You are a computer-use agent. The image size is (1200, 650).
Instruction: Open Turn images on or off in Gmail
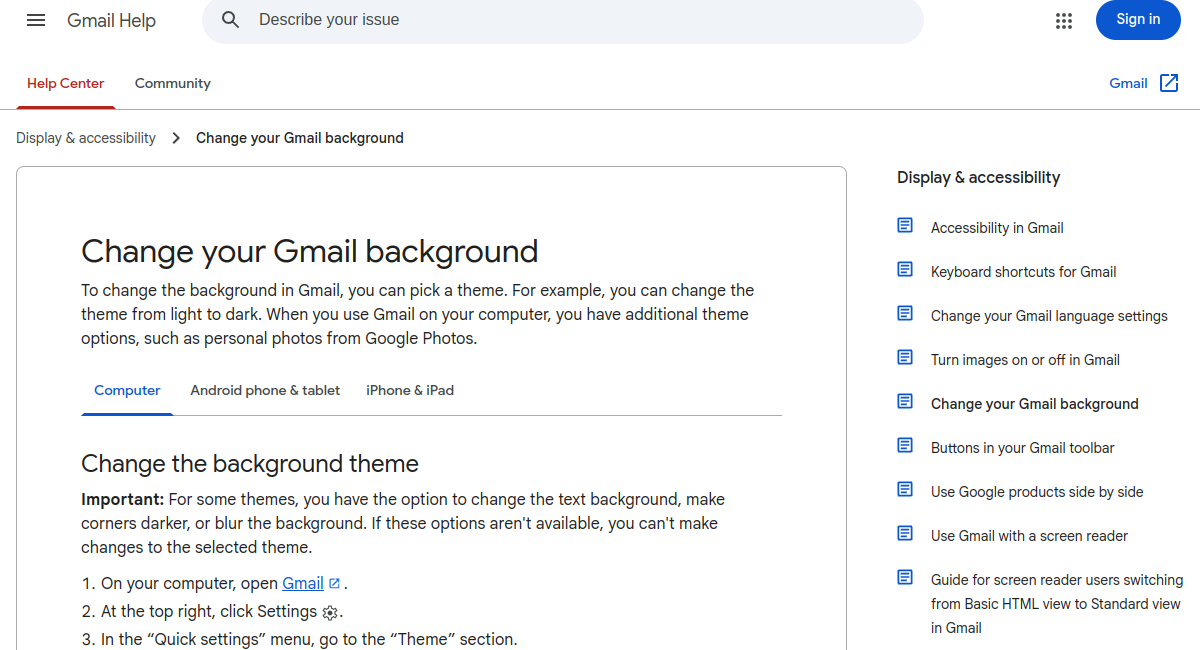click(x=1025, y=360)
